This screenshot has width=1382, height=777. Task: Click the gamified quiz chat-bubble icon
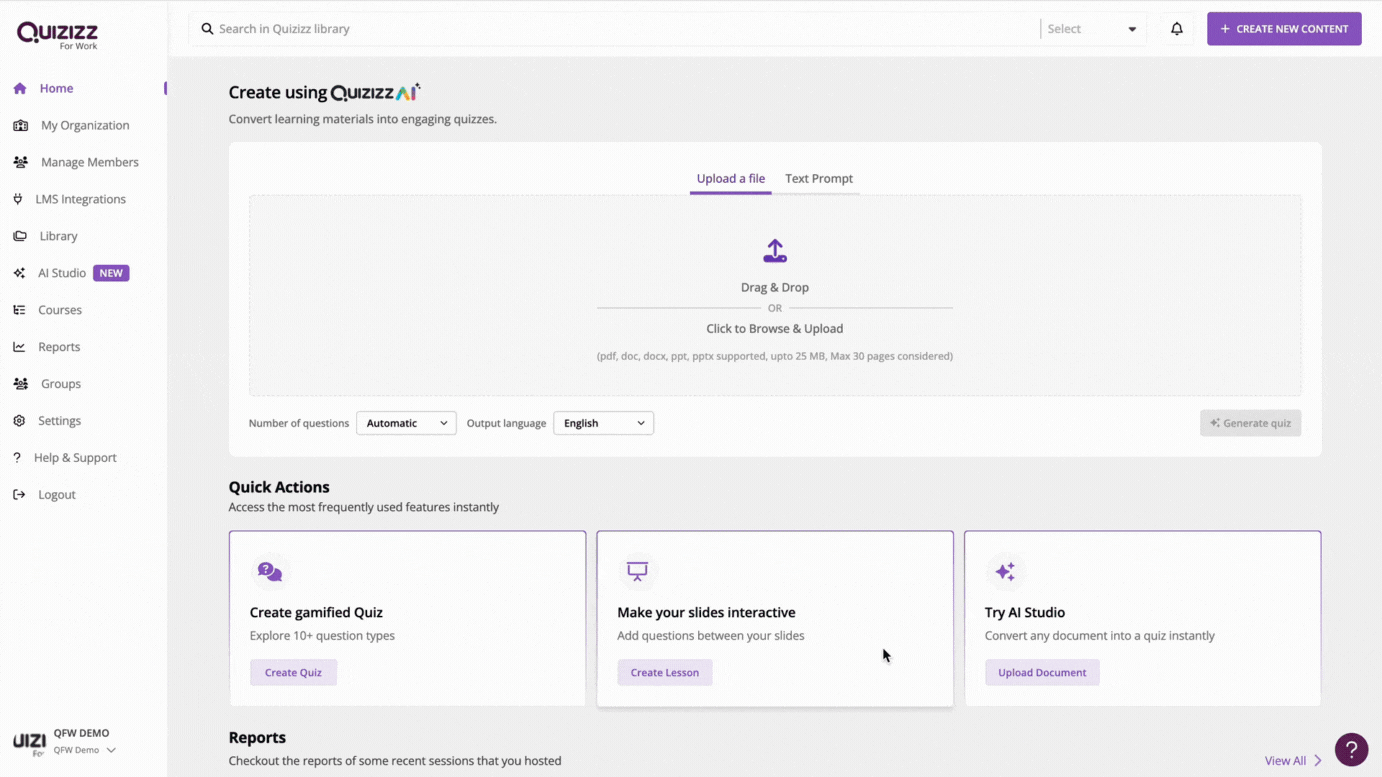(270, 572)
